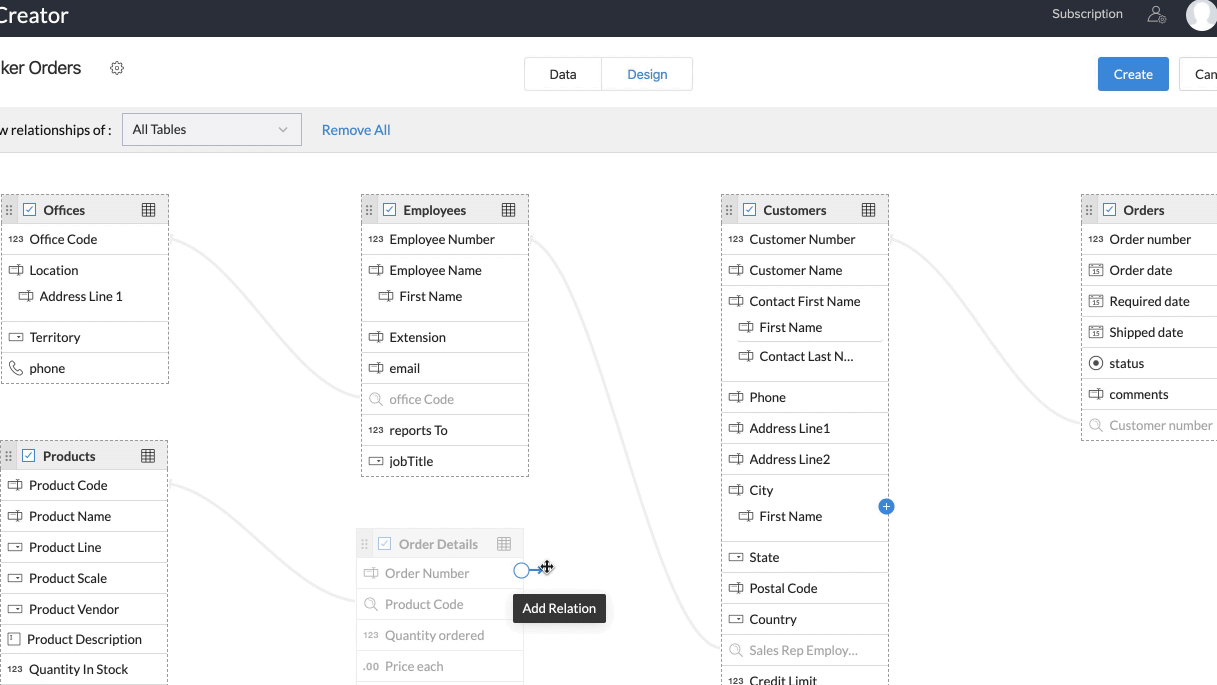Uncheck the Offices table checkbox
Screen dimensions: 1217x685
point(30,210)
